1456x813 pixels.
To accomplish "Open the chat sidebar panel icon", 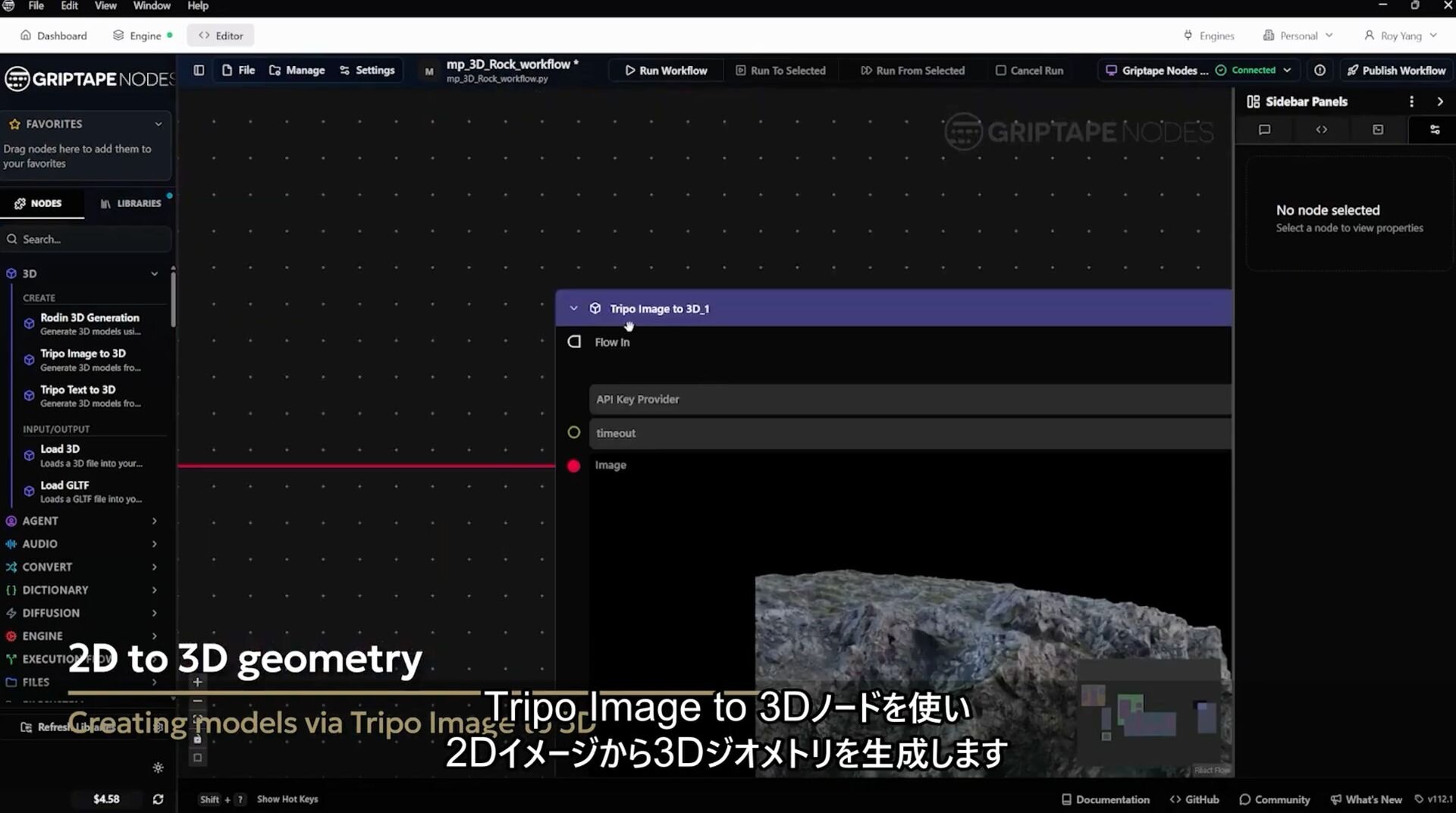I will tap(1264, 130).
